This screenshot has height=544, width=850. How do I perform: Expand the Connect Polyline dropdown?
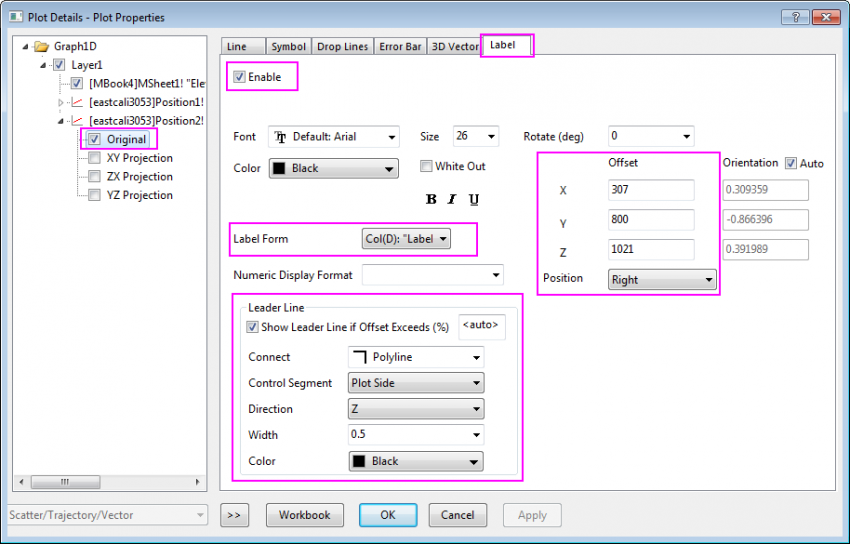click(x=415, y=357)
